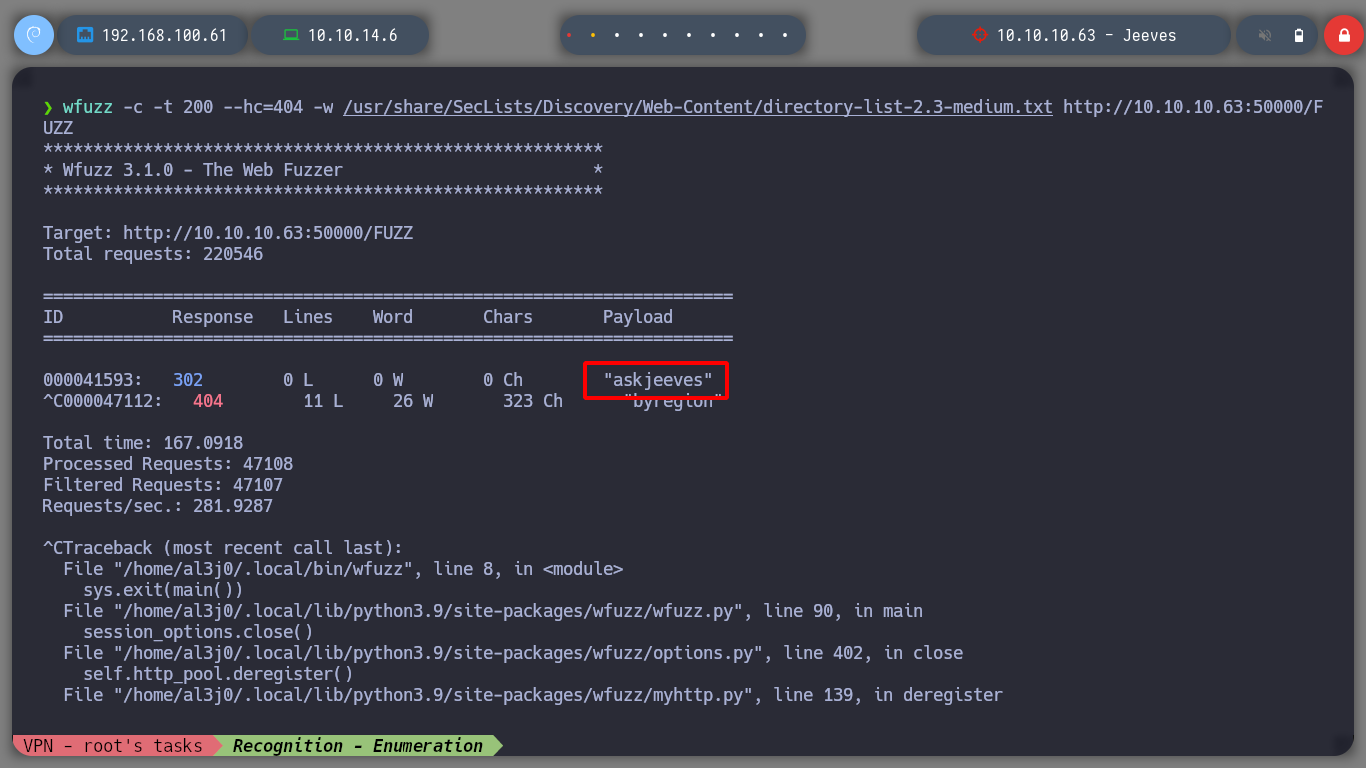Click the "session_options.close()" traceback line

(x=198, y=632)
